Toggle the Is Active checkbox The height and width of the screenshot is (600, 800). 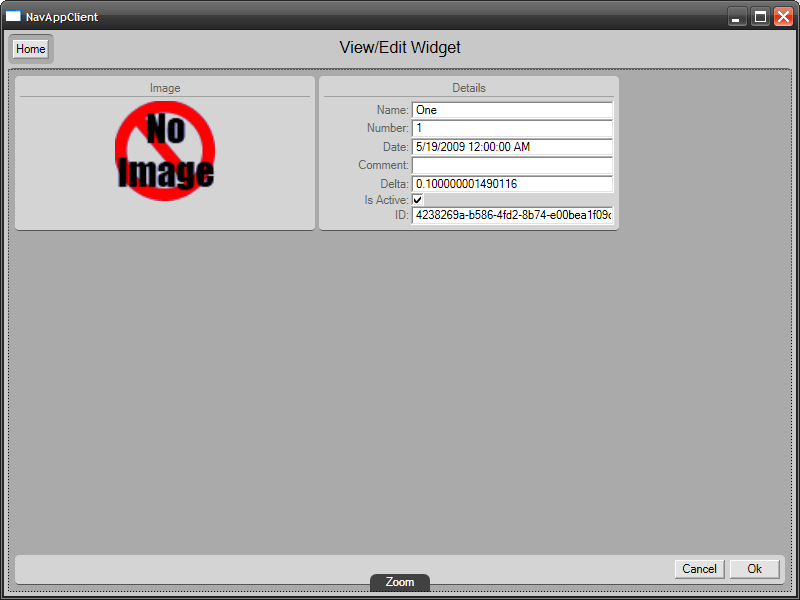[x=417, y=199]
